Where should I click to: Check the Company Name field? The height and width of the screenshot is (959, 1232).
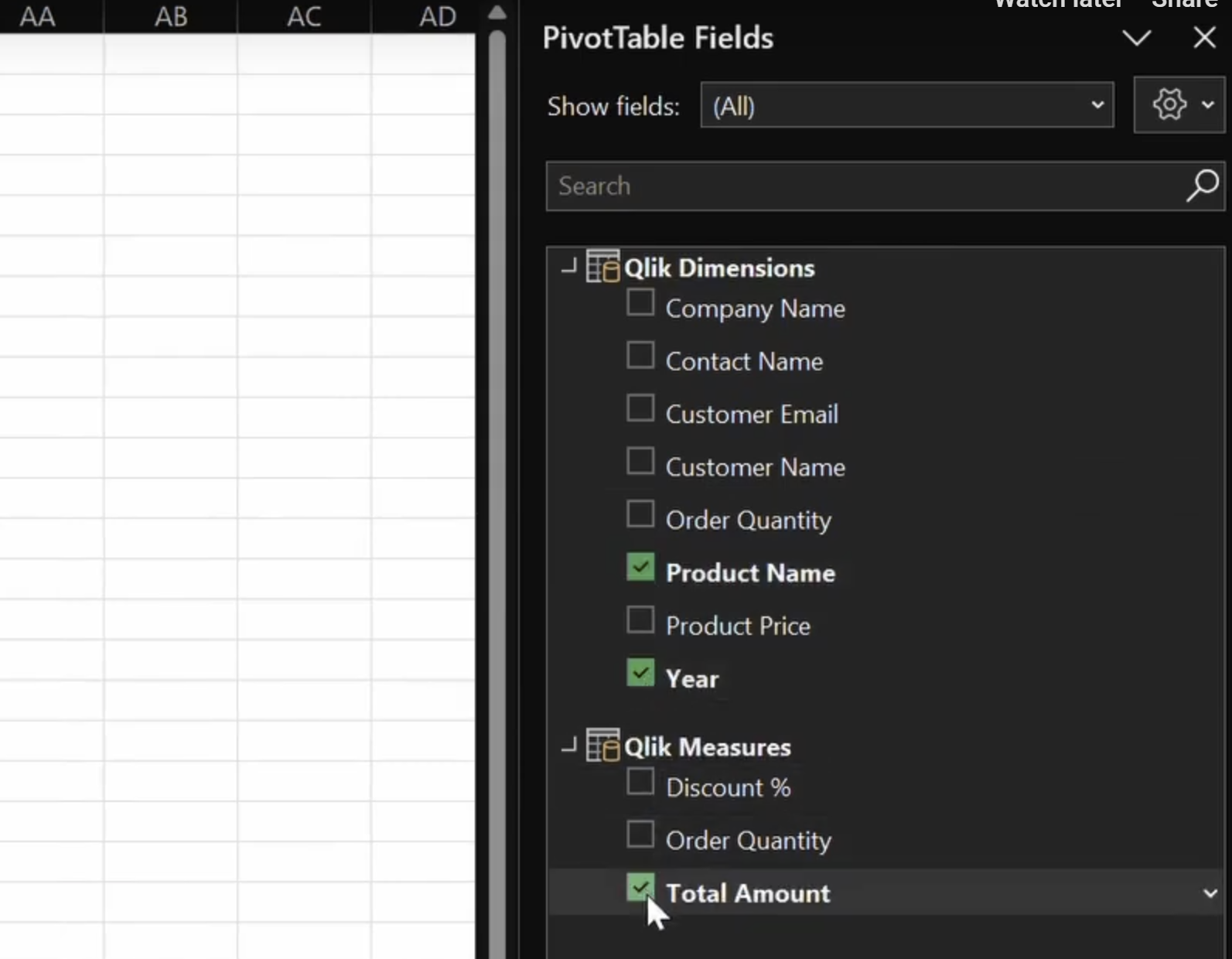click(x=640, y=302)
